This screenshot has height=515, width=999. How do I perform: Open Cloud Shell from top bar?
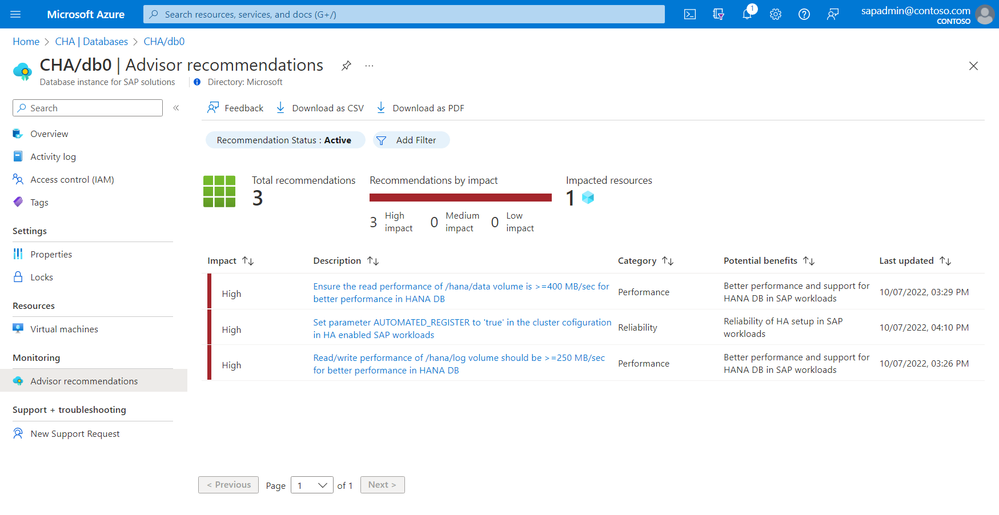(x=689, y=14)
